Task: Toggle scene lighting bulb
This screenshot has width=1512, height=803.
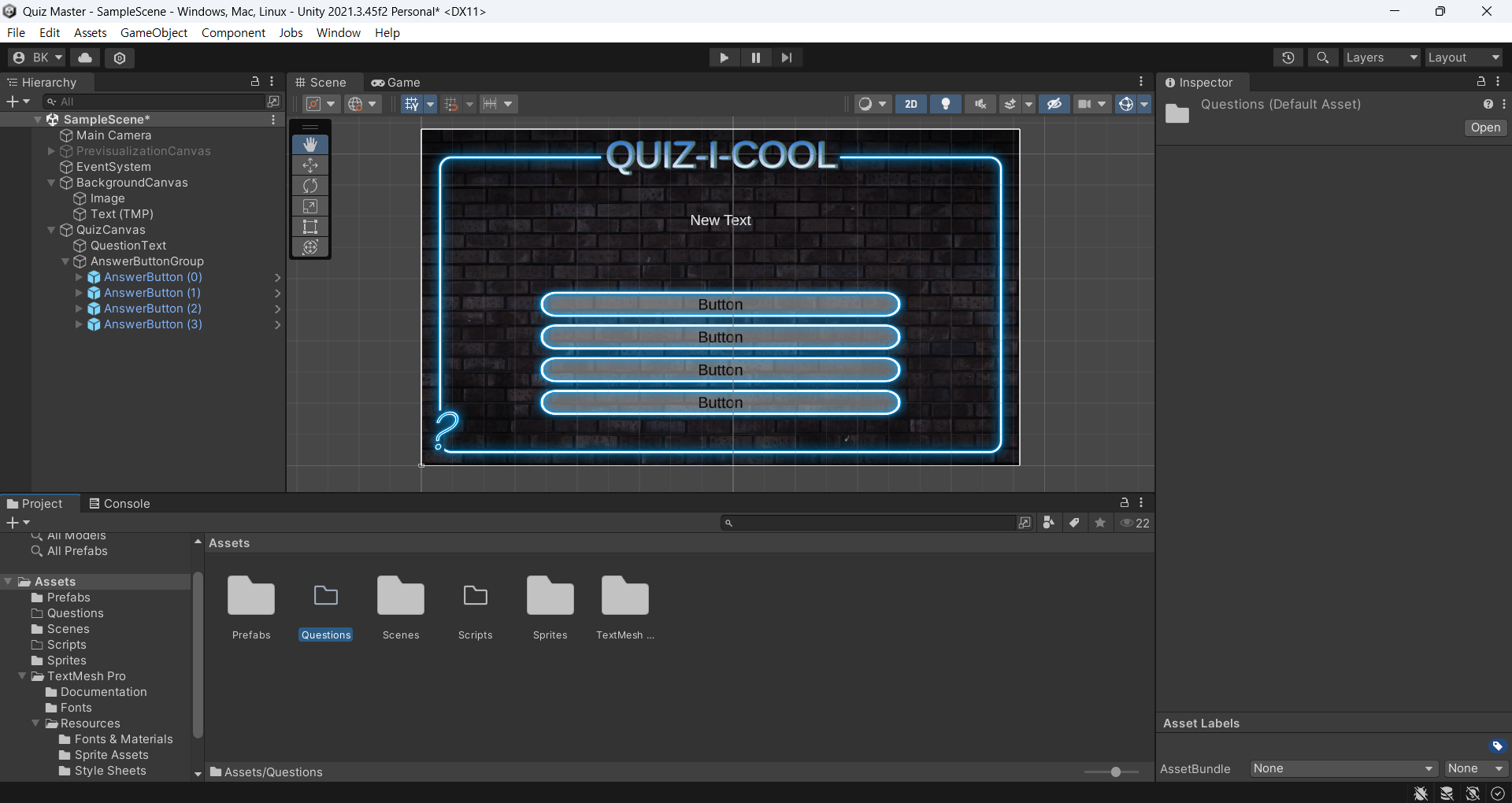Action: (x=946, y=104)
